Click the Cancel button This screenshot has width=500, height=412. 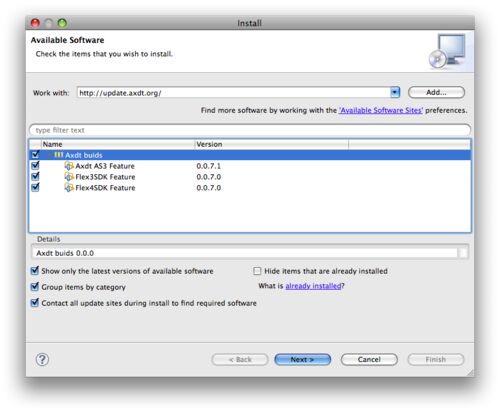point(369,359)
